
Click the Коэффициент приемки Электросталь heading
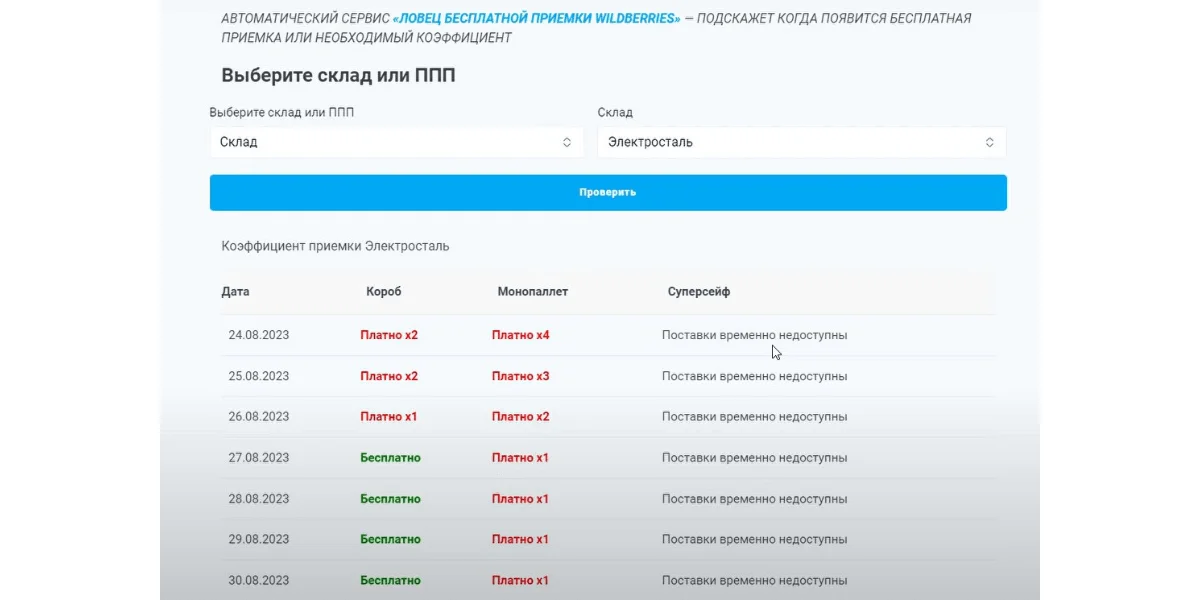pyautogui.click(x=335, y=246)
